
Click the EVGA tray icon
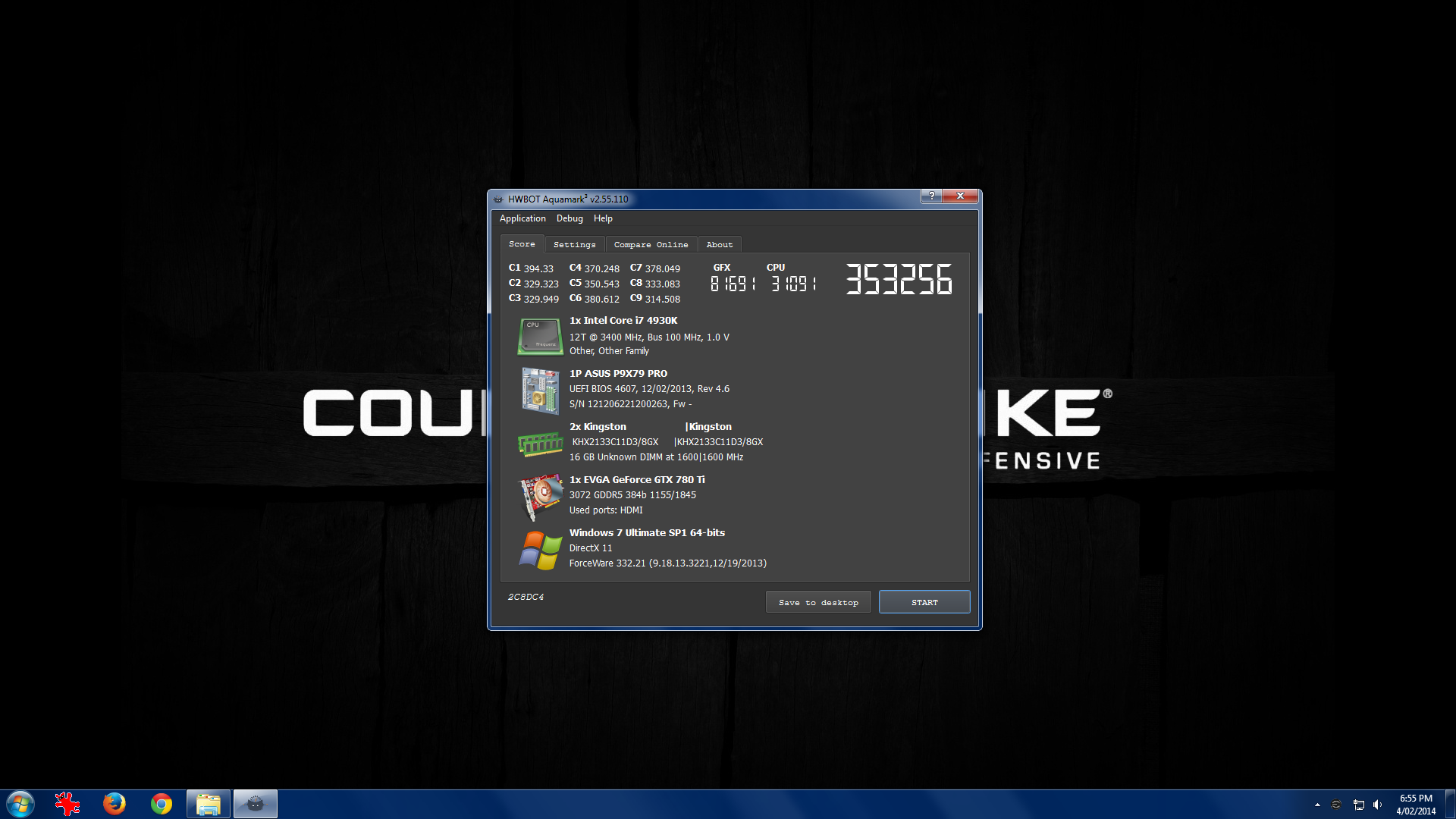(1336, 805)
